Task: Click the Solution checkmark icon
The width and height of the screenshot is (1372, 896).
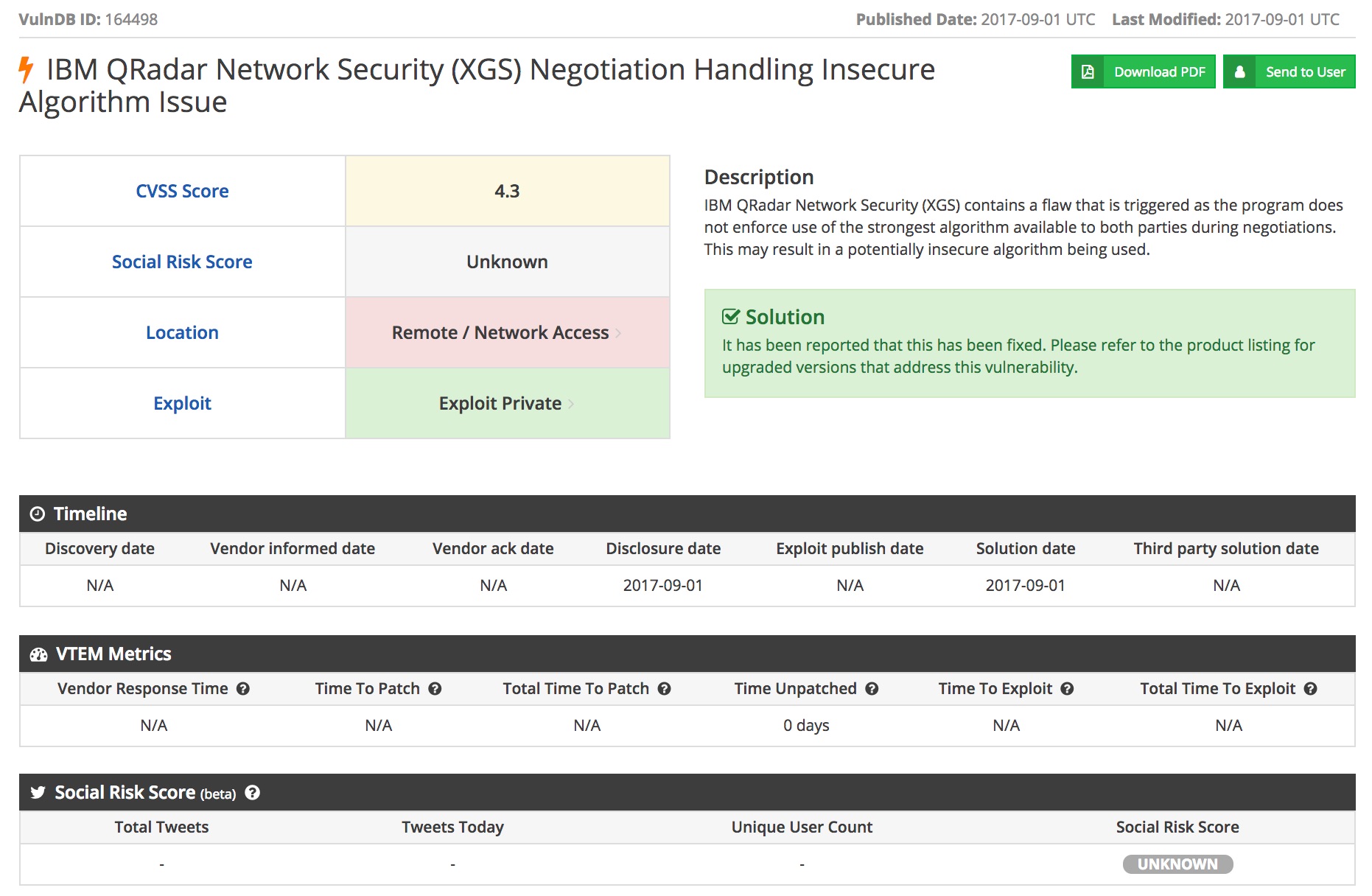Action: [730, 317]
